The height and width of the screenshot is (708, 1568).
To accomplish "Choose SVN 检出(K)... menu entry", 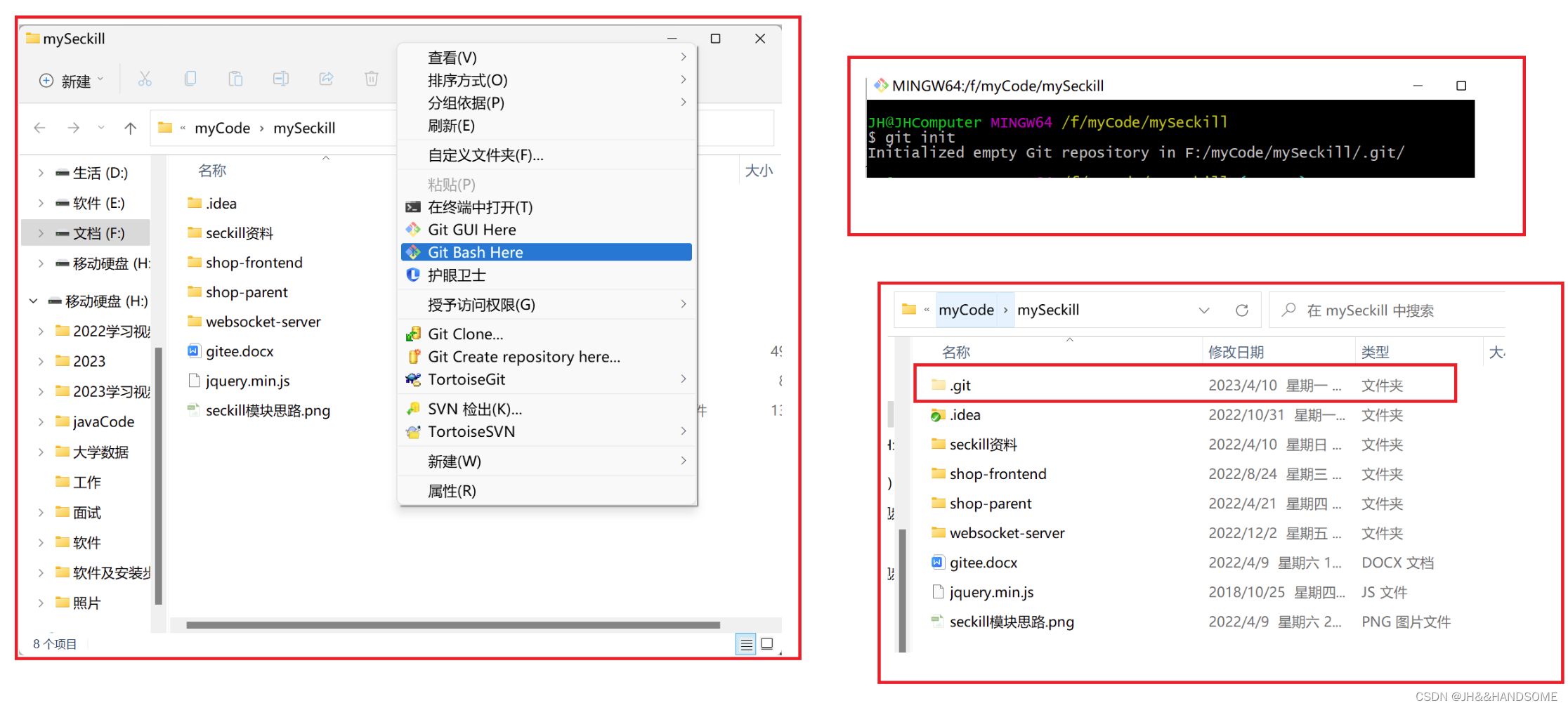I will coord(547,409).
